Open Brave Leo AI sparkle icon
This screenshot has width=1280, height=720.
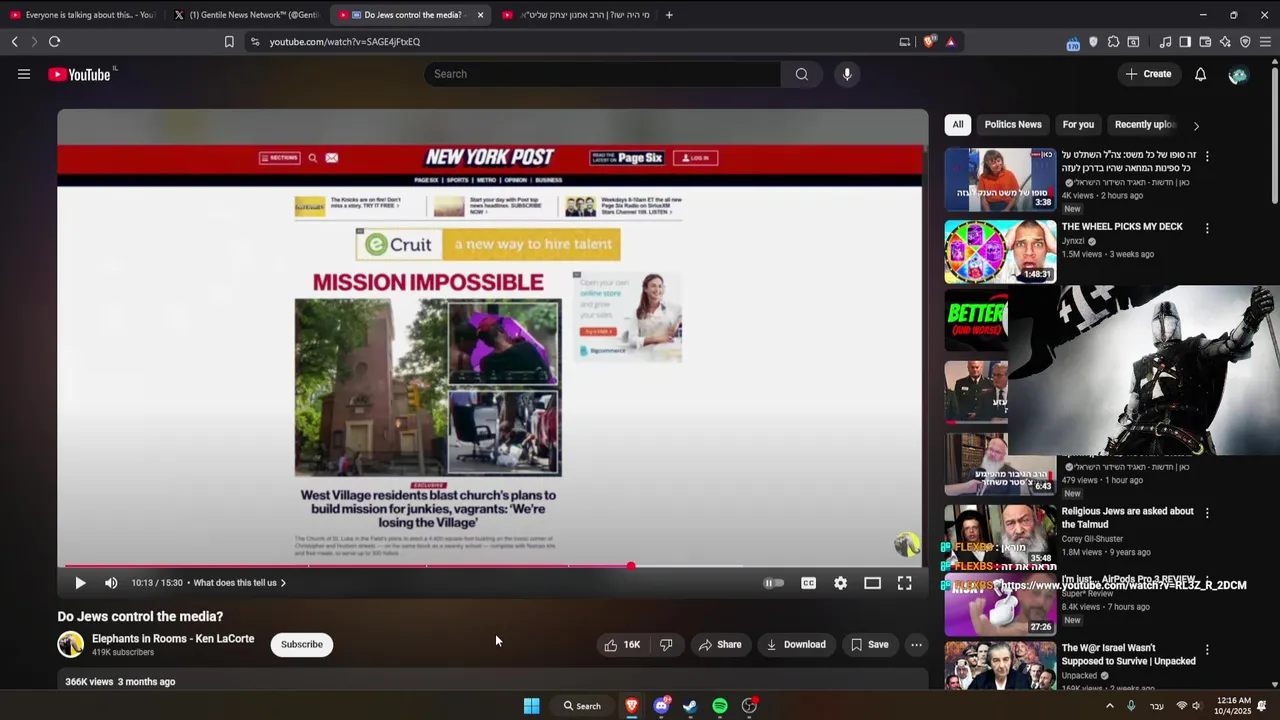tap(1225, 42)
